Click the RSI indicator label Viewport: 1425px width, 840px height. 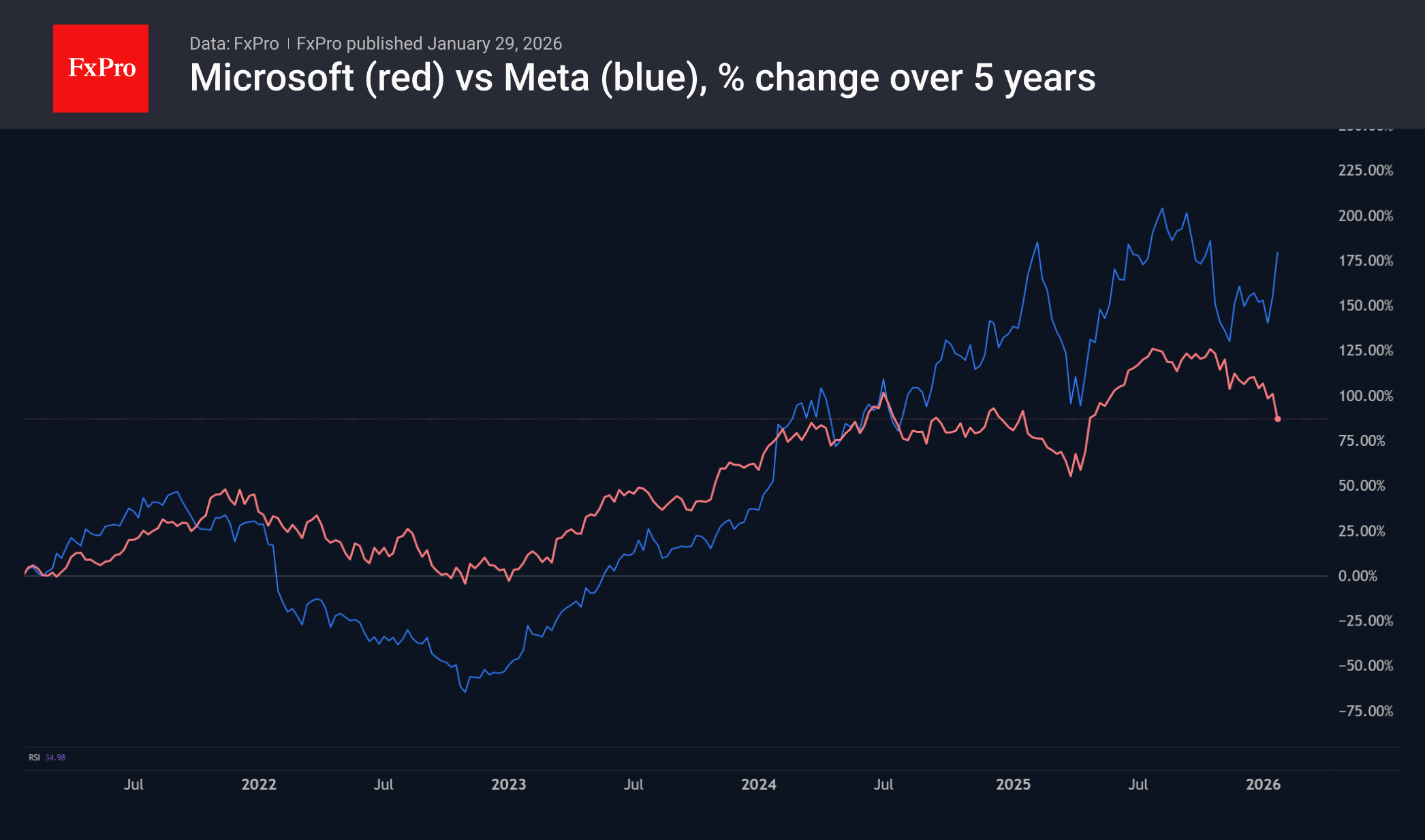pos(34,757)
